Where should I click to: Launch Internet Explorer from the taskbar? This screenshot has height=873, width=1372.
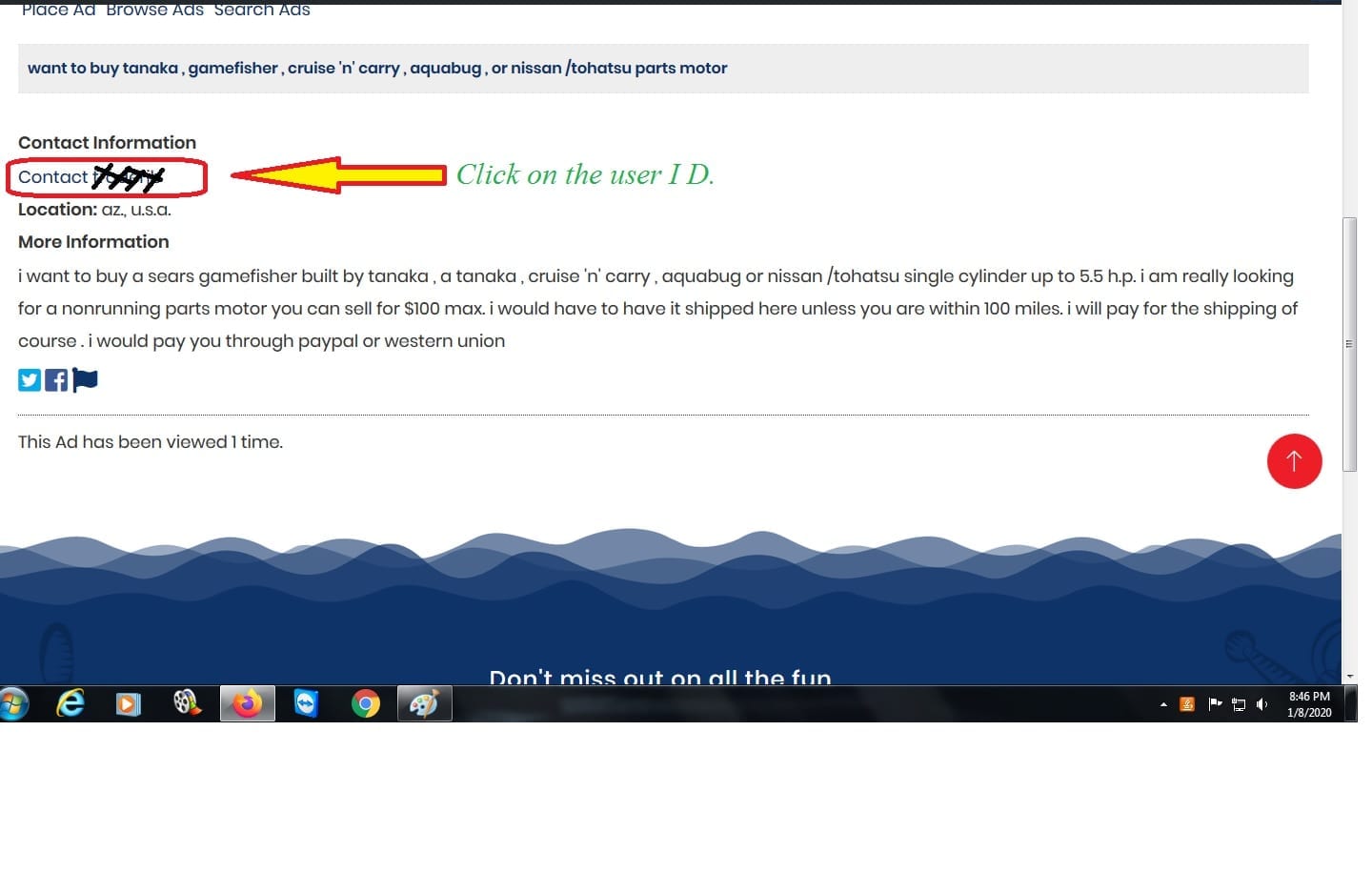[71, 704]
